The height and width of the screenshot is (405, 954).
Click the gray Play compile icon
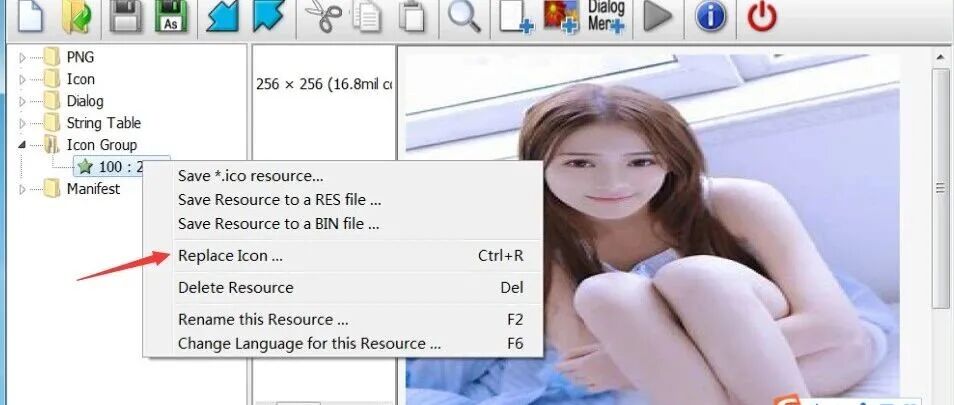click(658, 16)
